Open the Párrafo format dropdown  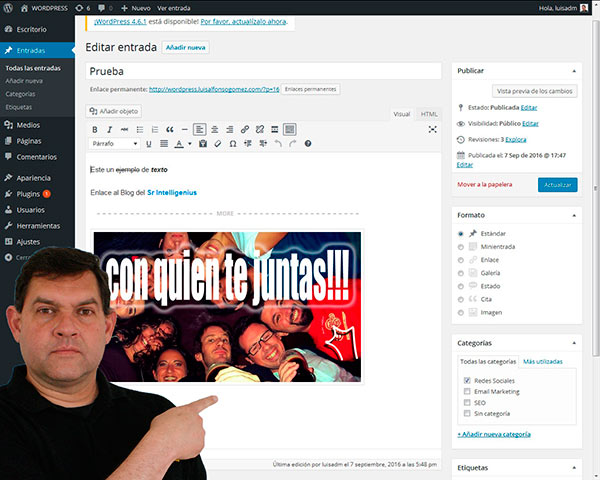coord(114,144)
